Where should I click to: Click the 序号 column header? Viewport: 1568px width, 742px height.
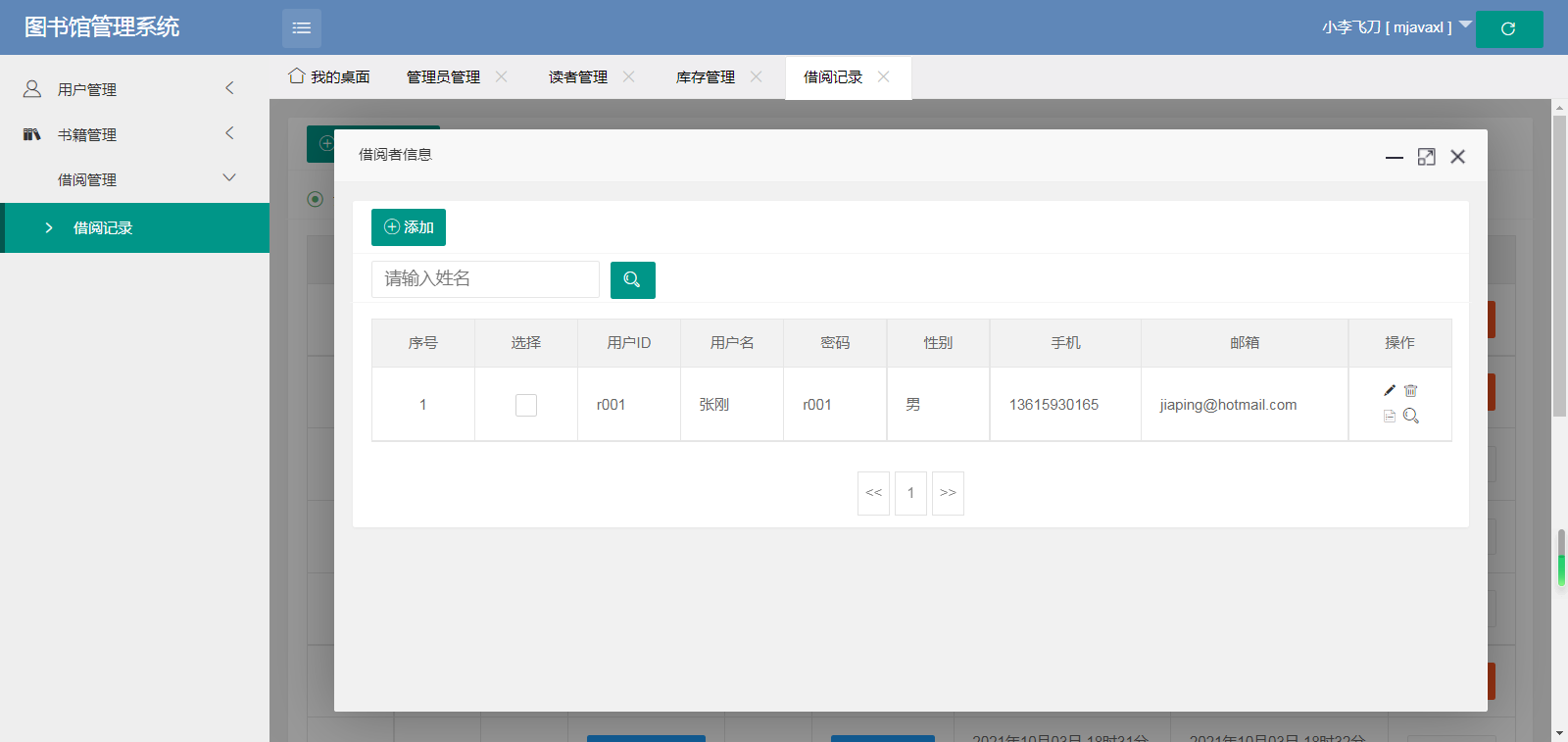point(423,343)
